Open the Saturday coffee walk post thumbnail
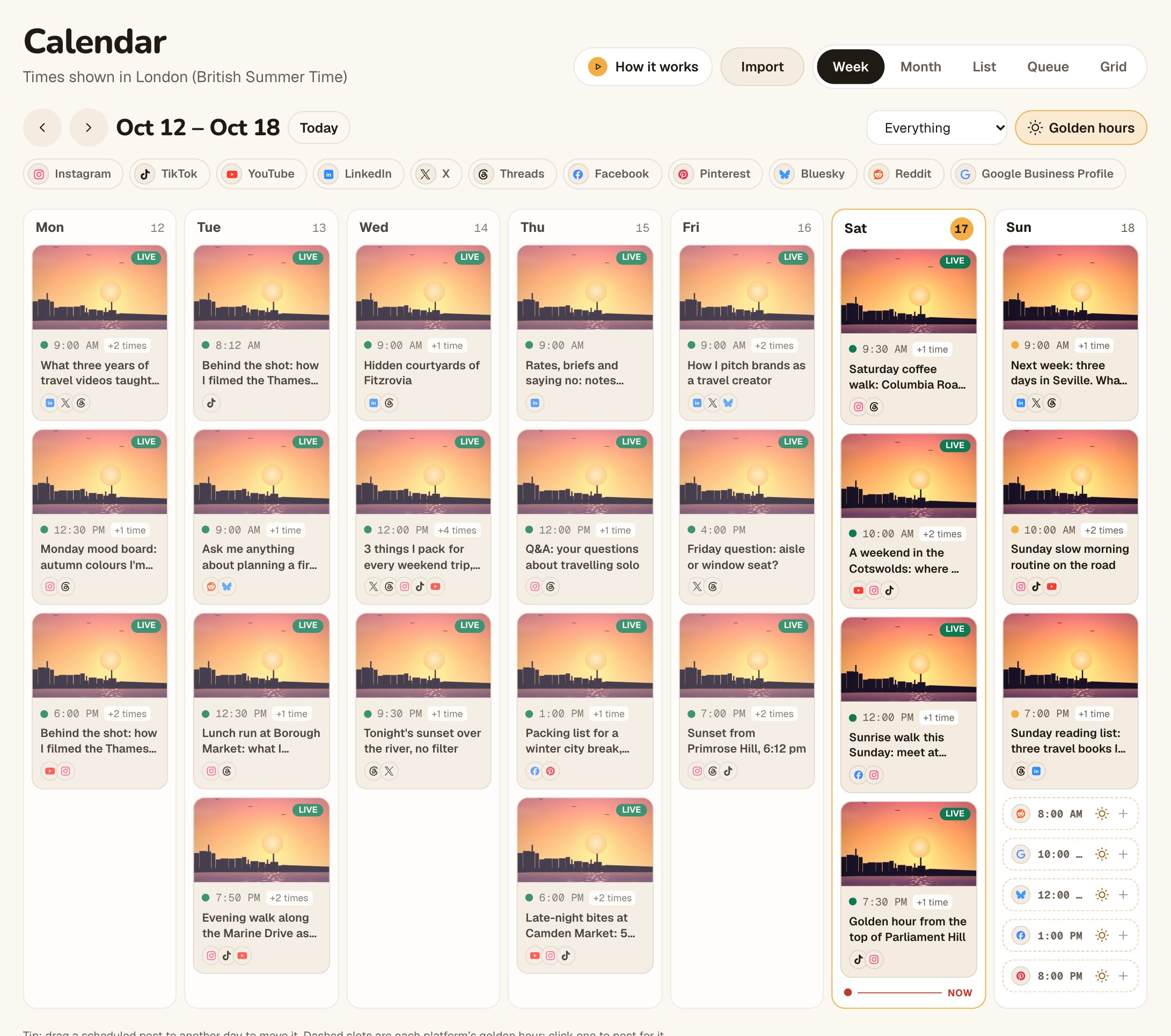 [x=908, y=291]
